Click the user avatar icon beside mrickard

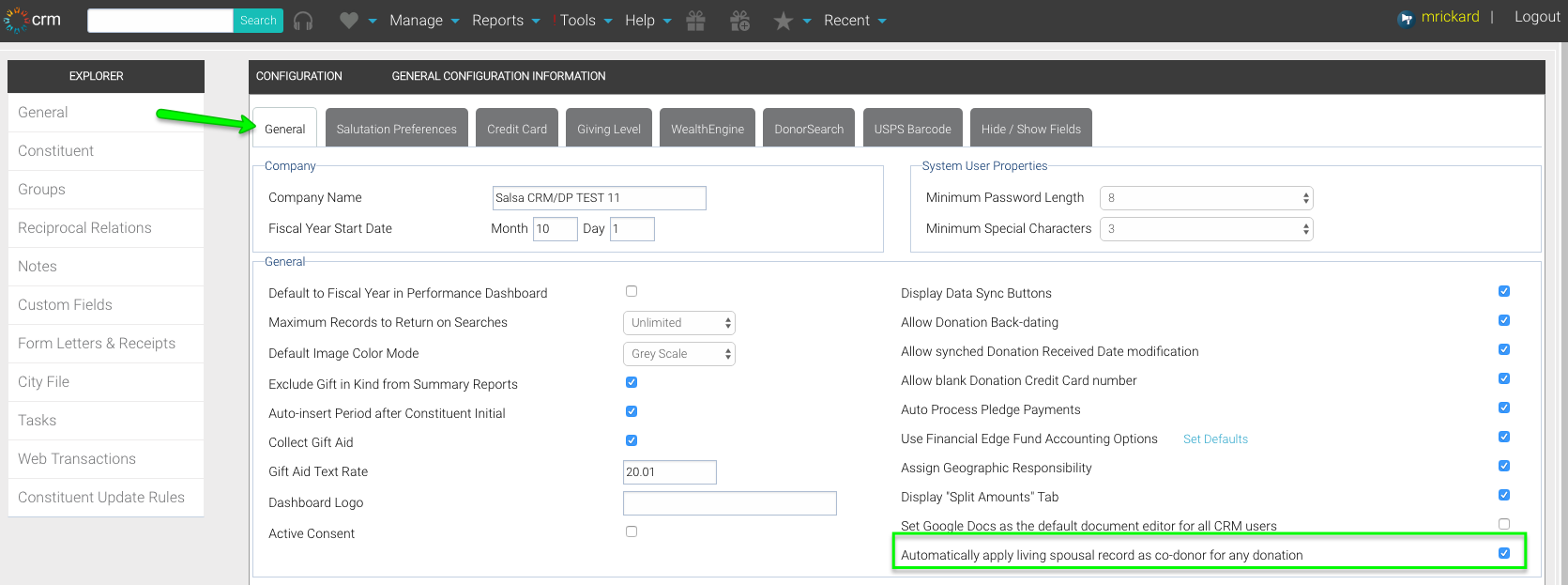tap(1406, 18)
